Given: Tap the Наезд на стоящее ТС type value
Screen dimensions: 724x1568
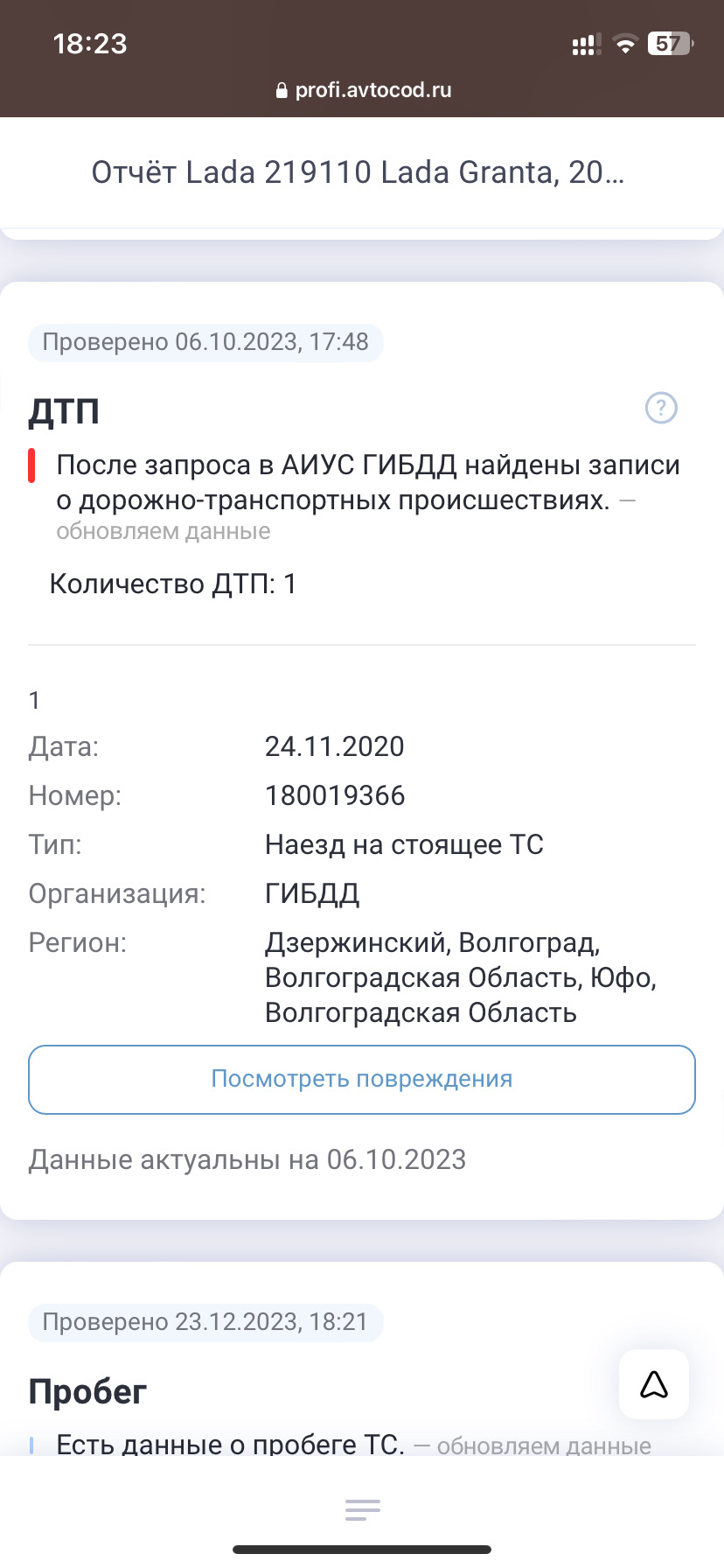Looking at the screenshot, I should 404,844.
